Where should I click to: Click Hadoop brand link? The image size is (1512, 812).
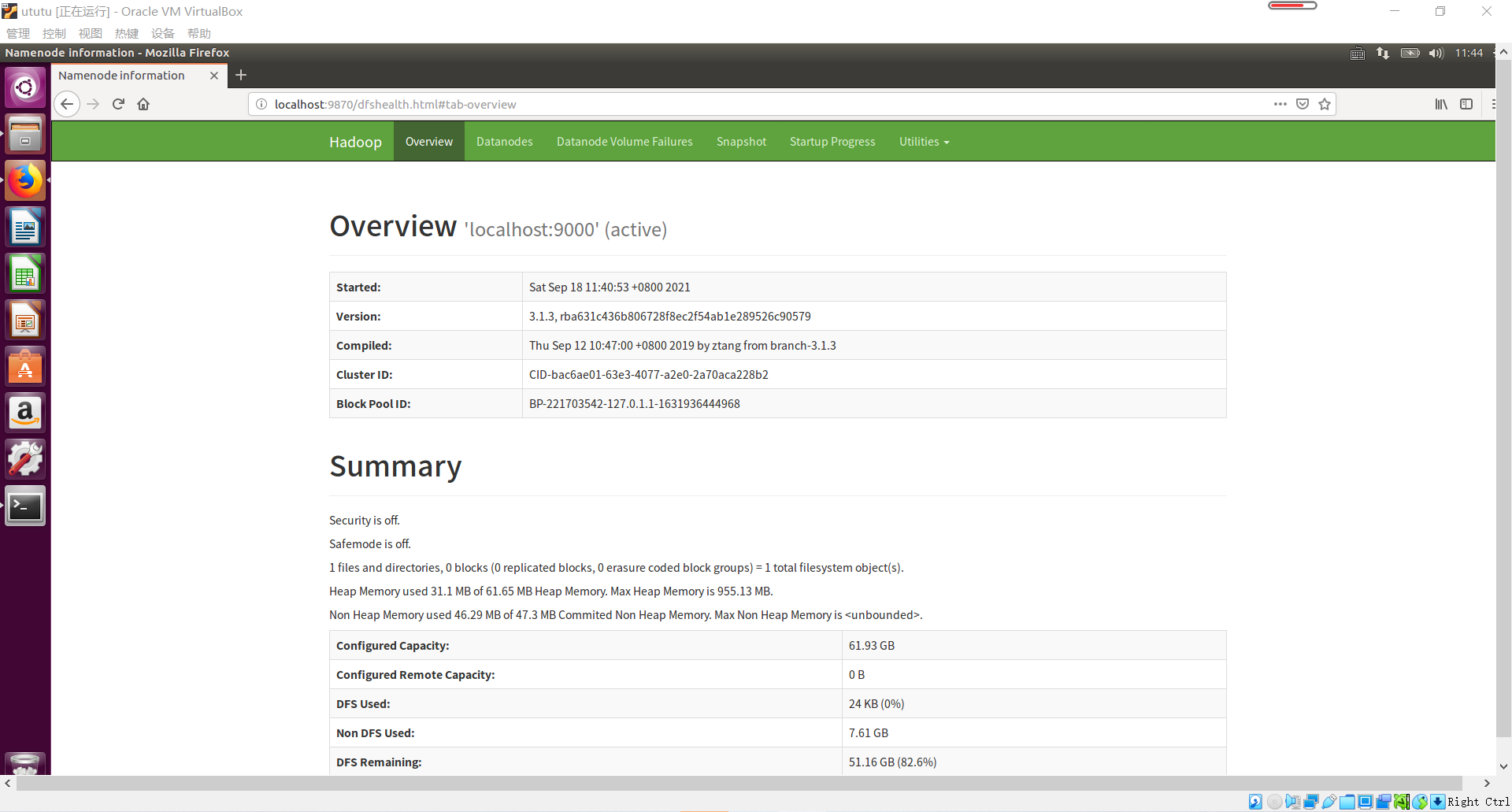355,142
